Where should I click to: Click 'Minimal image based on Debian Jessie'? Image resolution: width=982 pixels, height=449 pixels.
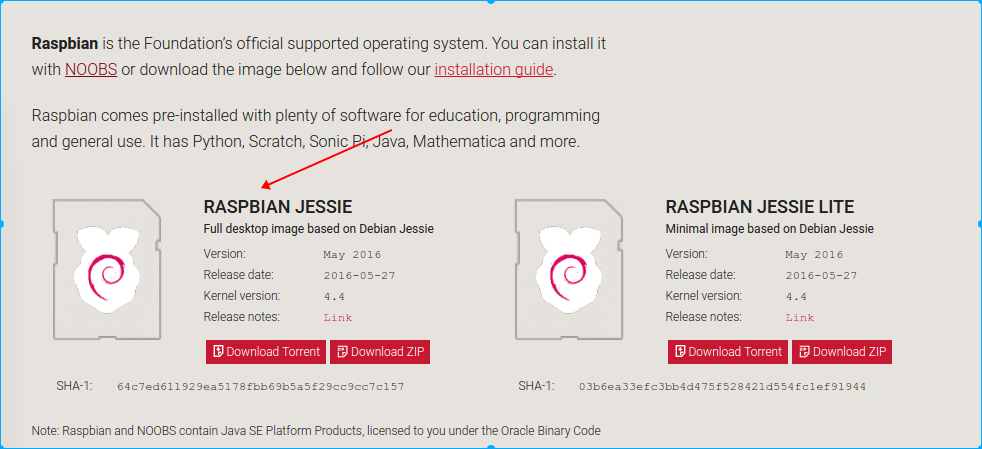(770, 229)
